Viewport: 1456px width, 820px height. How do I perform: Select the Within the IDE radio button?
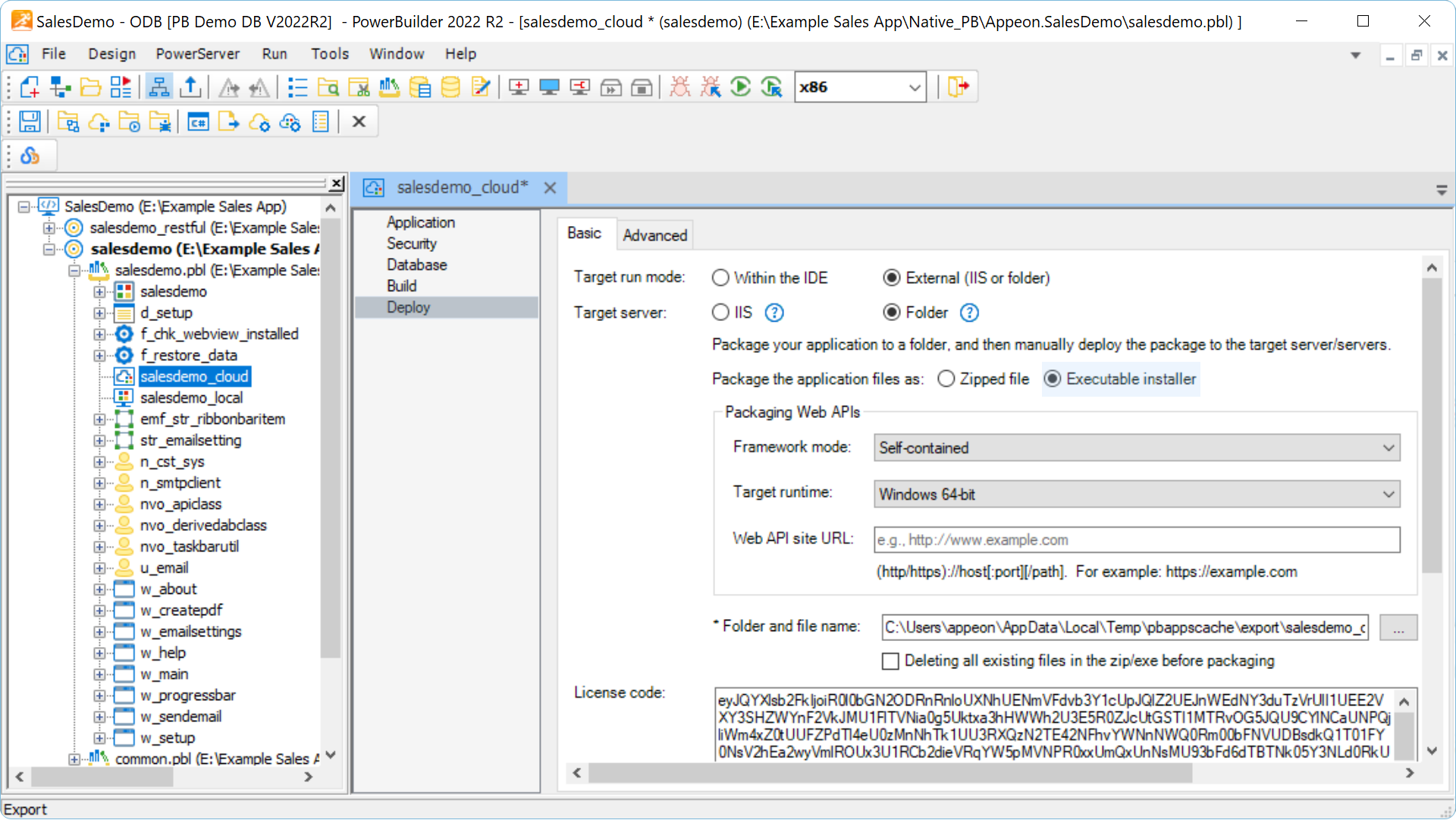pyautogui.click(x=720, y=278)
